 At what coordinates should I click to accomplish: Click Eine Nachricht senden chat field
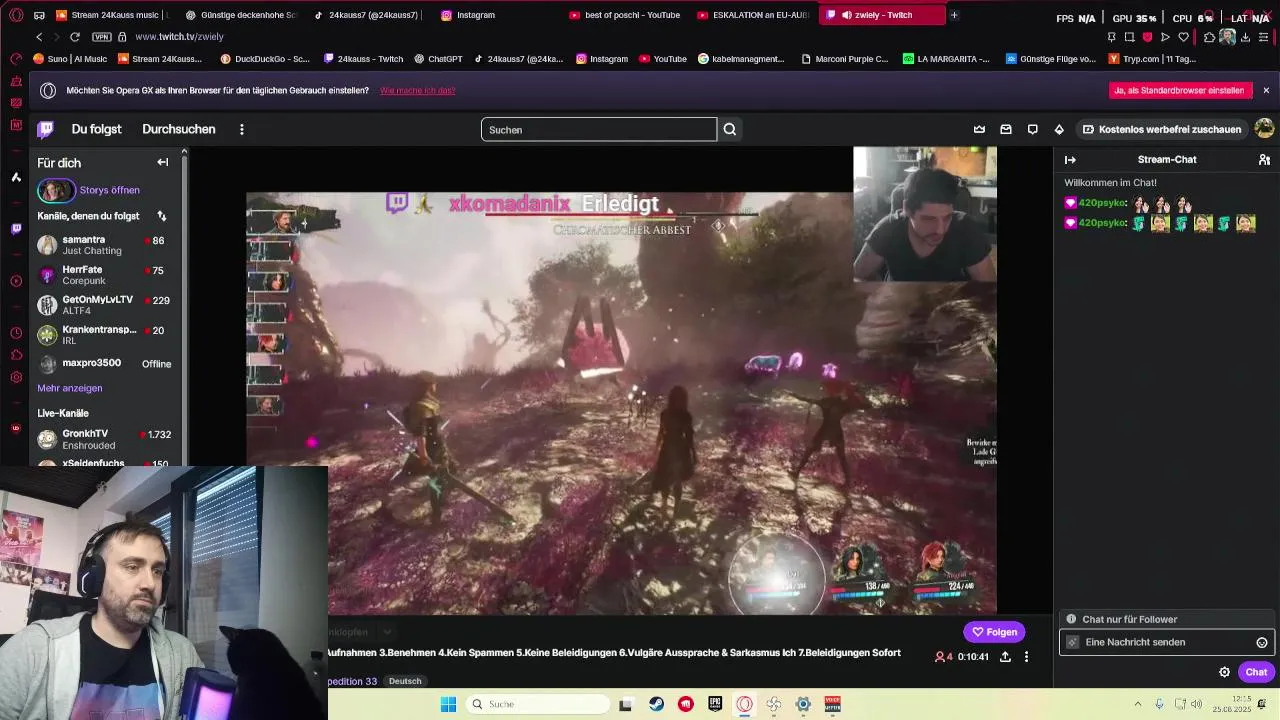click(1165, 642)
